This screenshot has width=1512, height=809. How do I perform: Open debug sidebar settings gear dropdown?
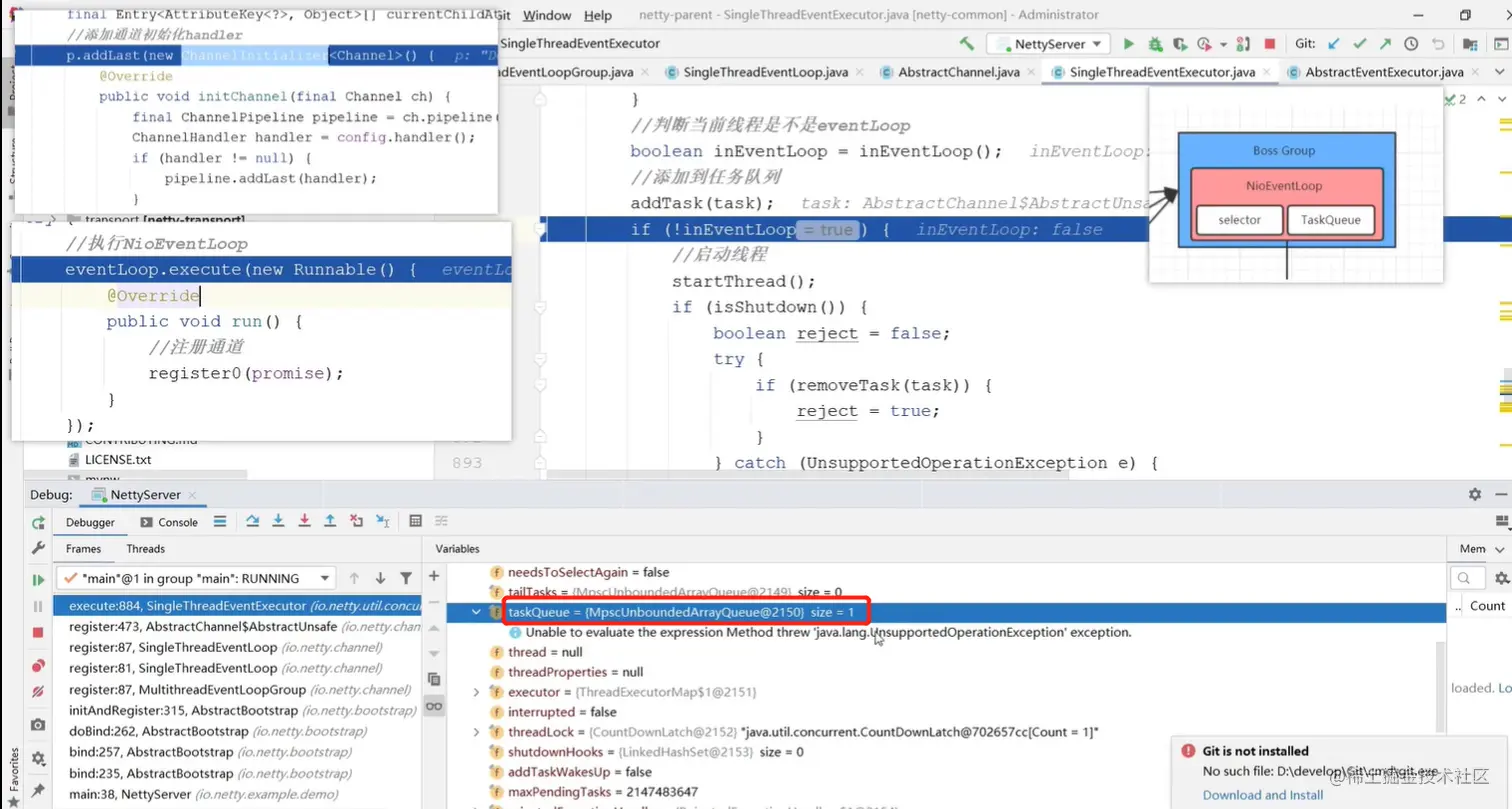point(41,758)
